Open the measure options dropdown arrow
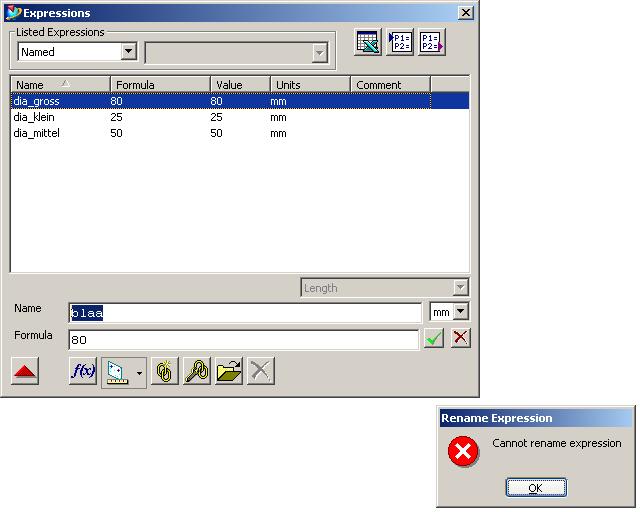The width and height of the screenshot is (640, 512). coord(140,372)
